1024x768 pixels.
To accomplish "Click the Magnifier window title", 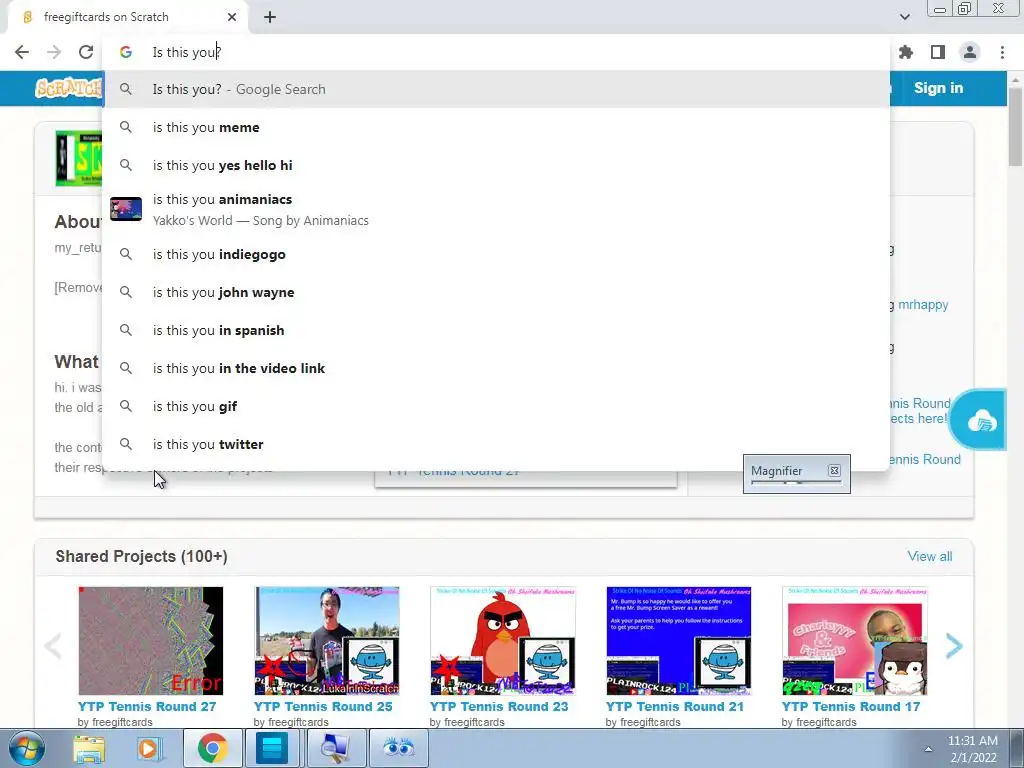I will click(776, 471).
